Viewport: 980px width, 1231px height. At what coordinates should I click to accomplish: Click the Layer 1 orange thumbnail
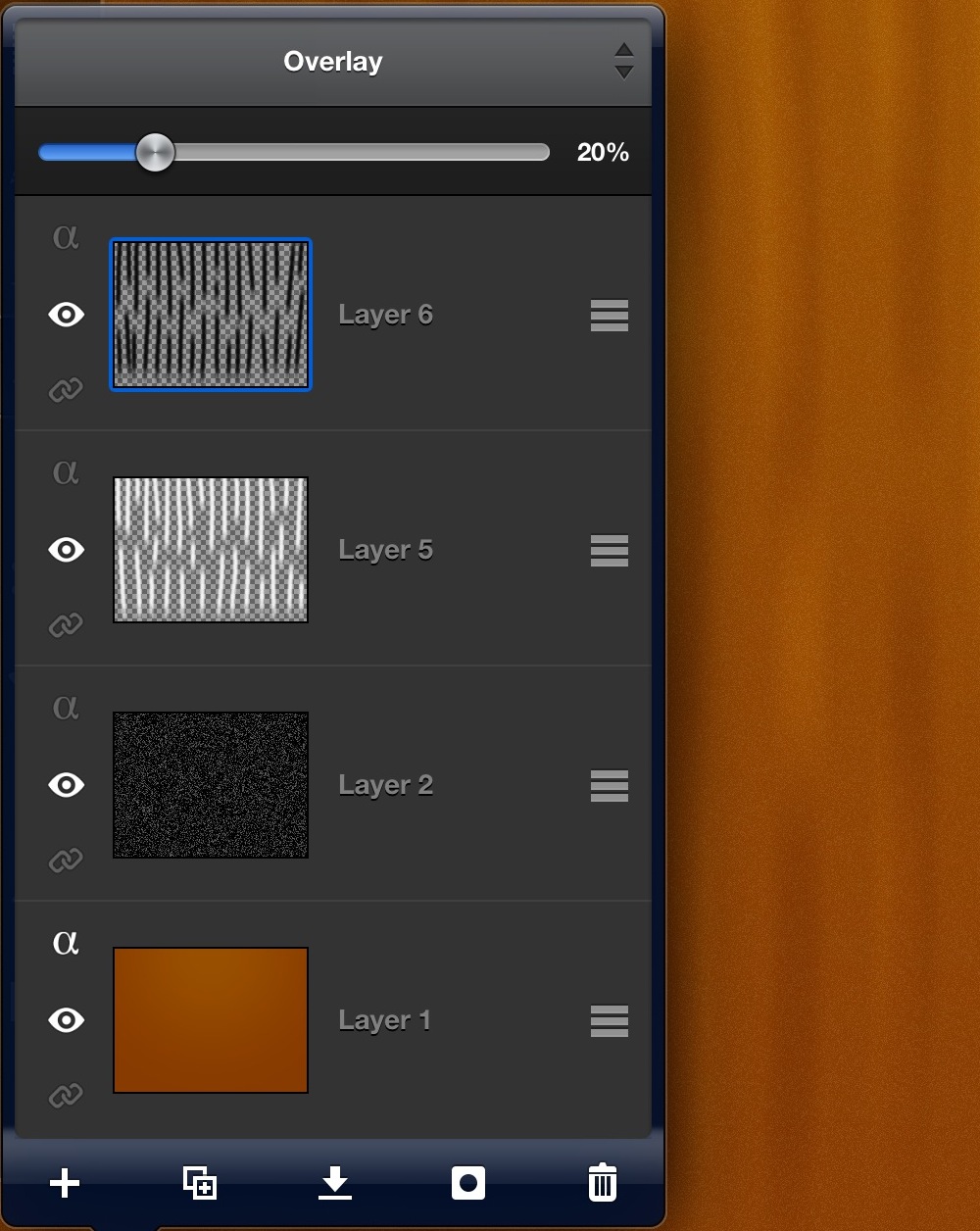211,1020
